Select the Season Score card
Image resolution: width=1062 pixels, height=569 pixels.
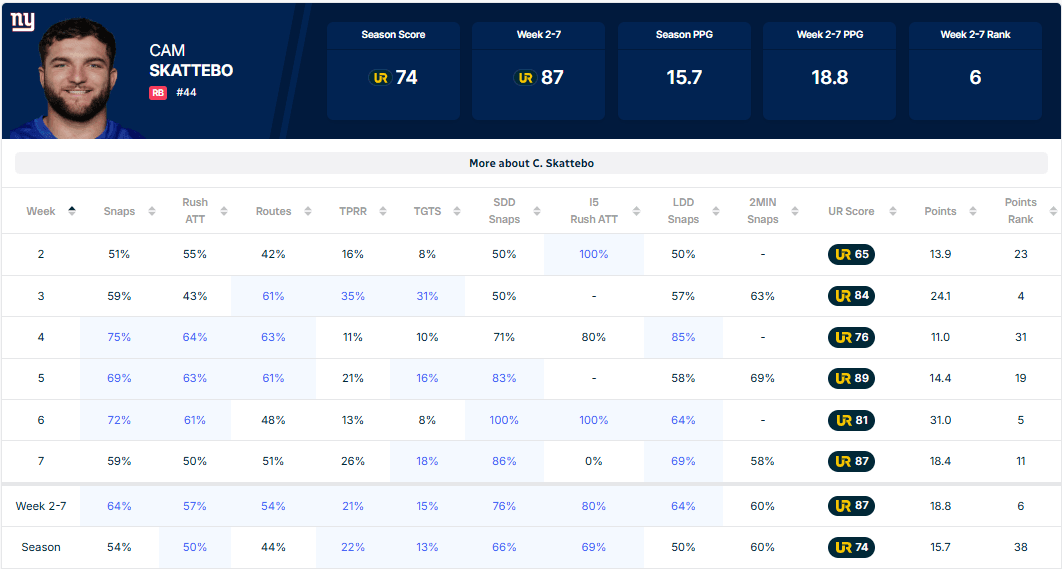(x=393, y=70)
